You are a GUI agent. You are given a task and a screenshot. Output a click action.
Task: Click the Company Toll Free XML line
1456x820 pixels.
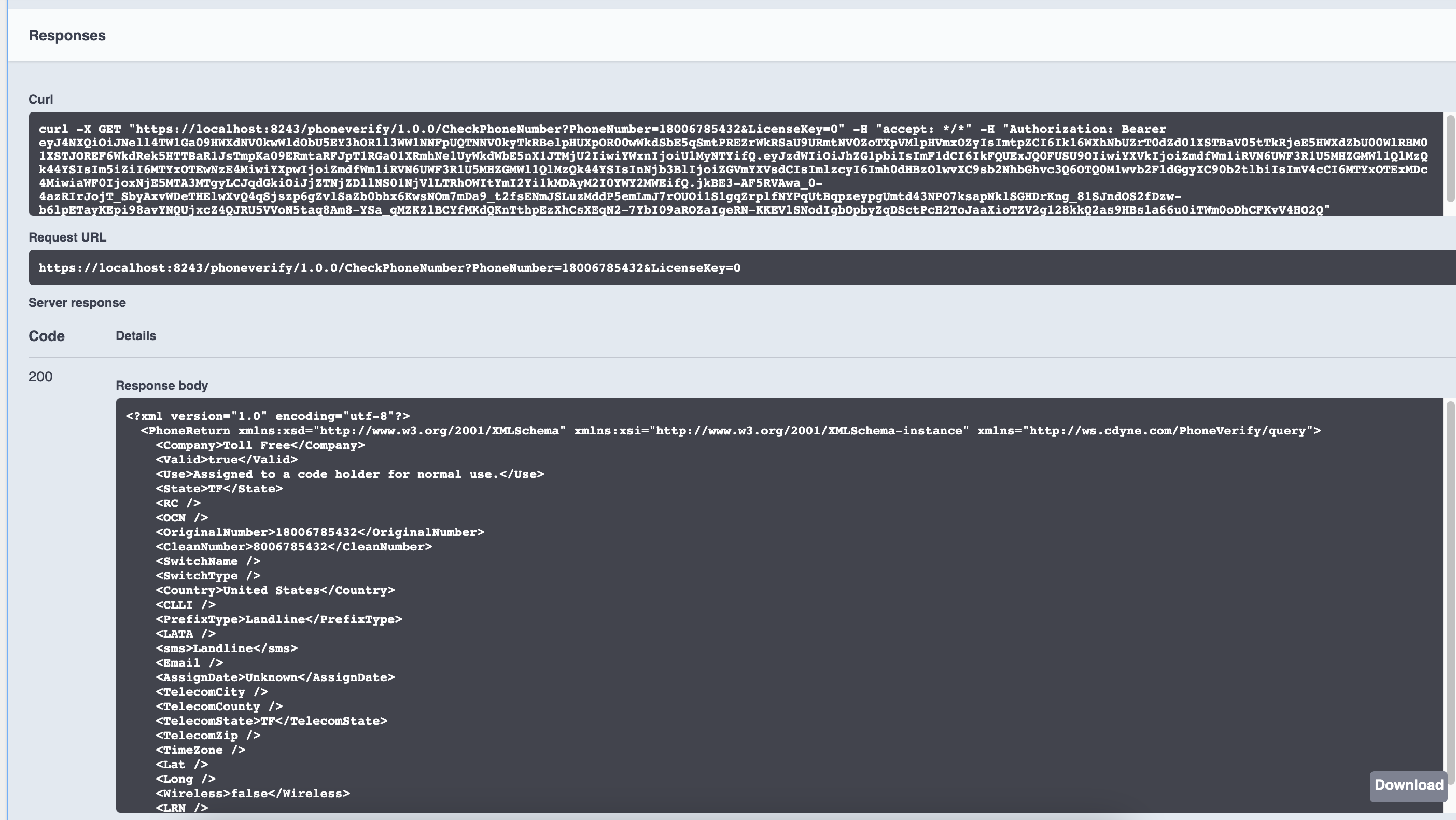(260, 445)
